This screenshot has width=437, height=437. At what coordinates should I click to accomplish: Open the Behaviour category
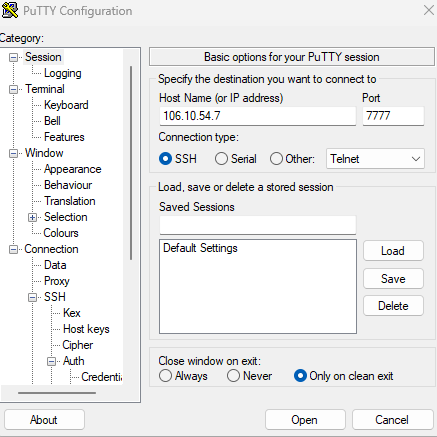tap(68, 185)
